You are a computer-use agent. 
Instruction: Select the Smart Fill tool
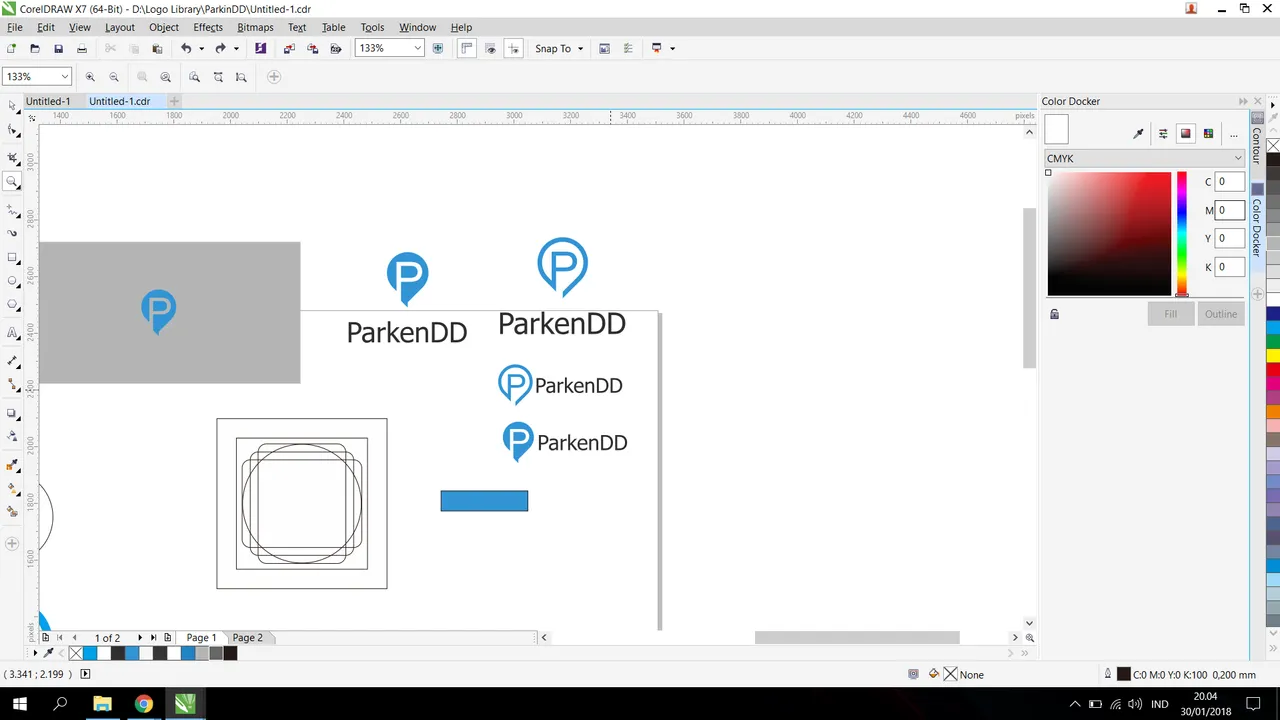coord(12,511)
